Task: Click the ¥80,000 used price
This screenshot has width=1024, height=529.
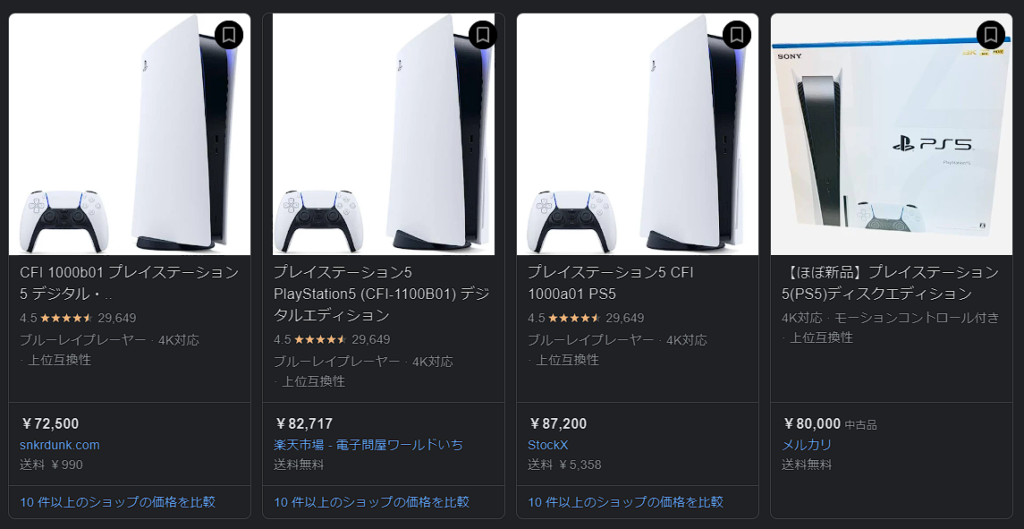Action: pos(812,424)
